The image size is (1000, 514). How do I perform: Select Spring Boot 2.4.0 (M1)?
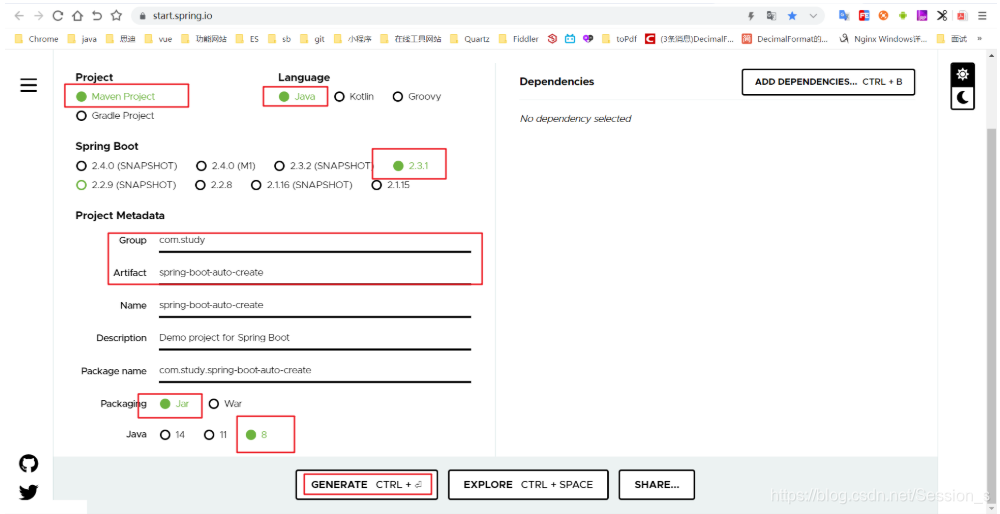pyautogui.click(x=226, y=166)
